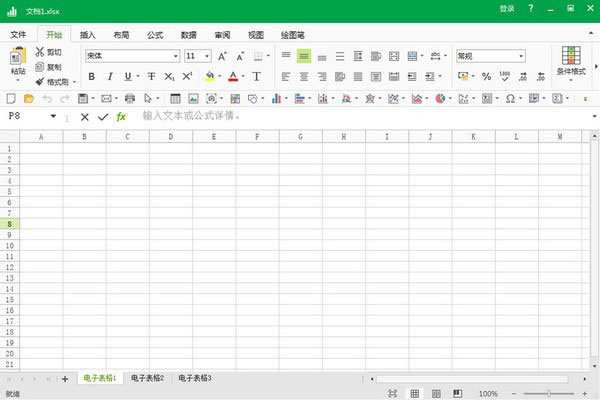Click the yellow fill color bucket
This screenshot has height=400, width=600.
click(210, 76)
